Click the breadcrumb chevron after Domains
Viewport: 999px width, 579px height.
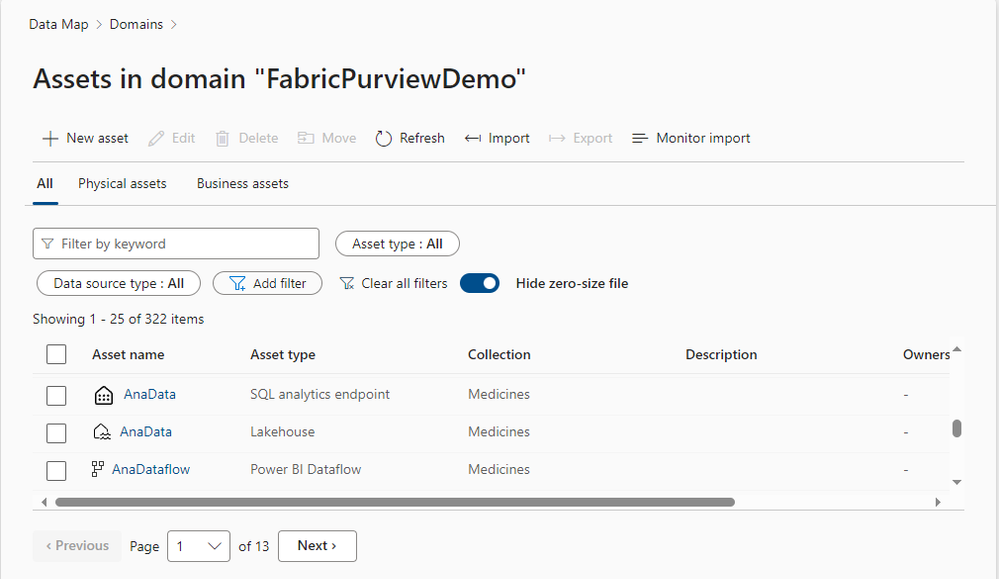[174, 25]
